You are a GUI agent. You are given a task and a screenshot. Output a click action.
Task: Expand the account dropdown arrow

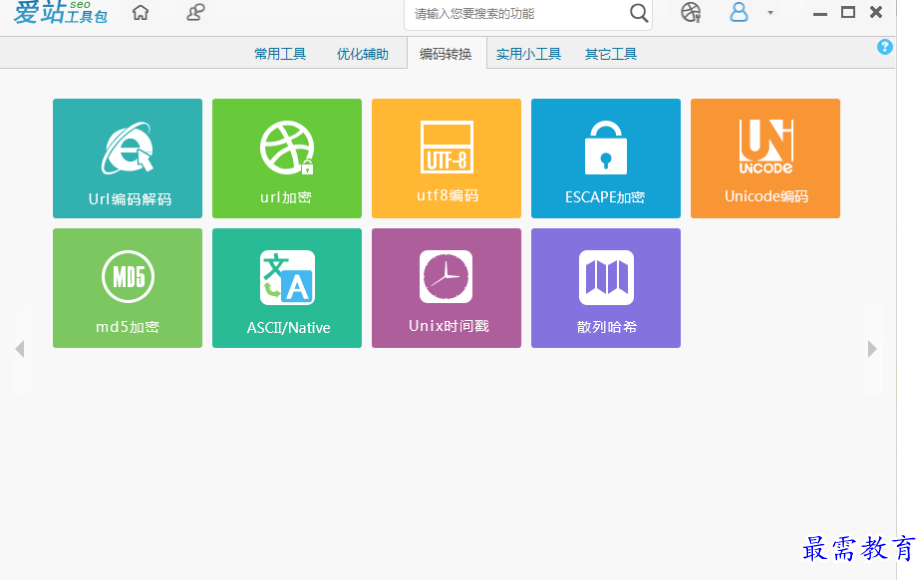click(x=770, y=13)
